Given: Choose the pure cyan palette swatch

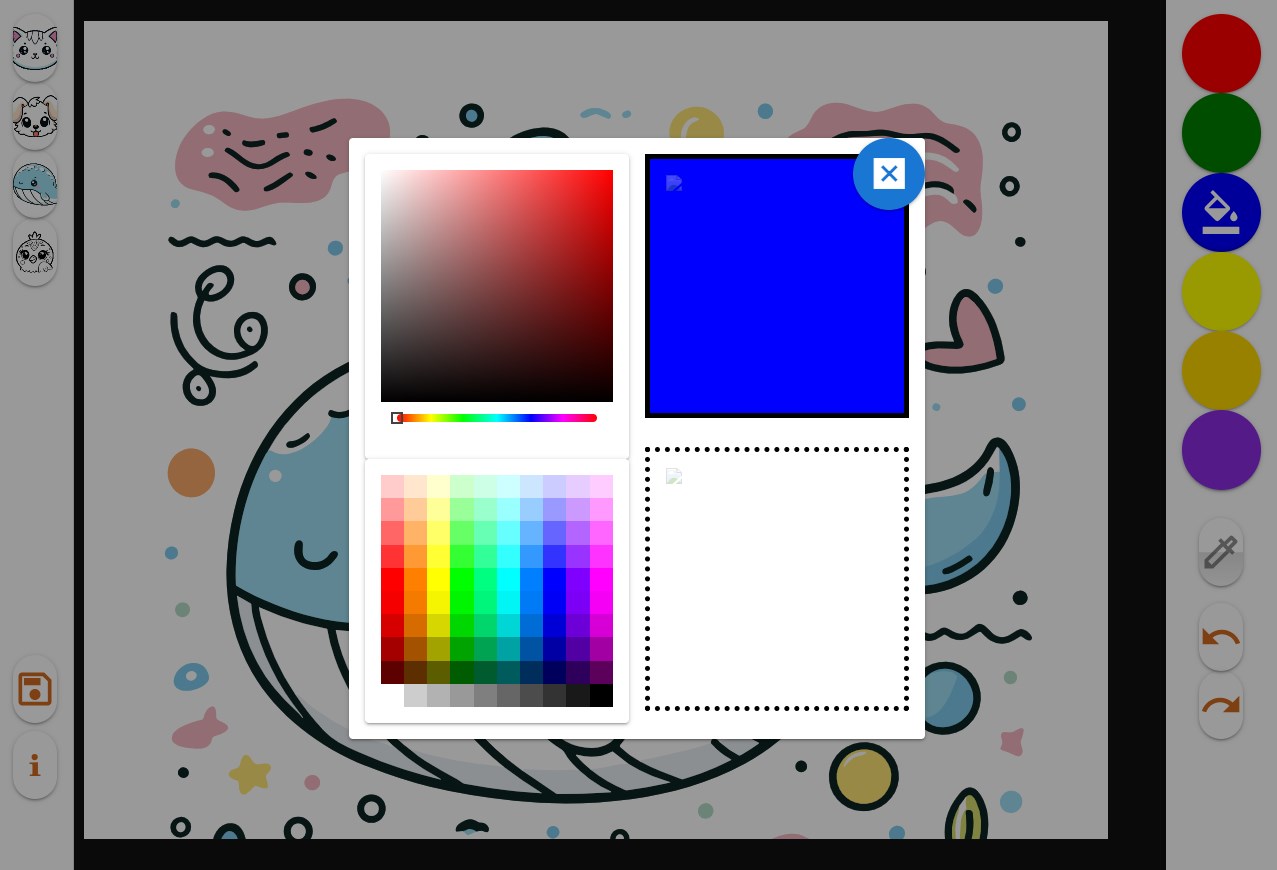Looking at the screenshot, I should pyautogui.click(x=508, y=580).
